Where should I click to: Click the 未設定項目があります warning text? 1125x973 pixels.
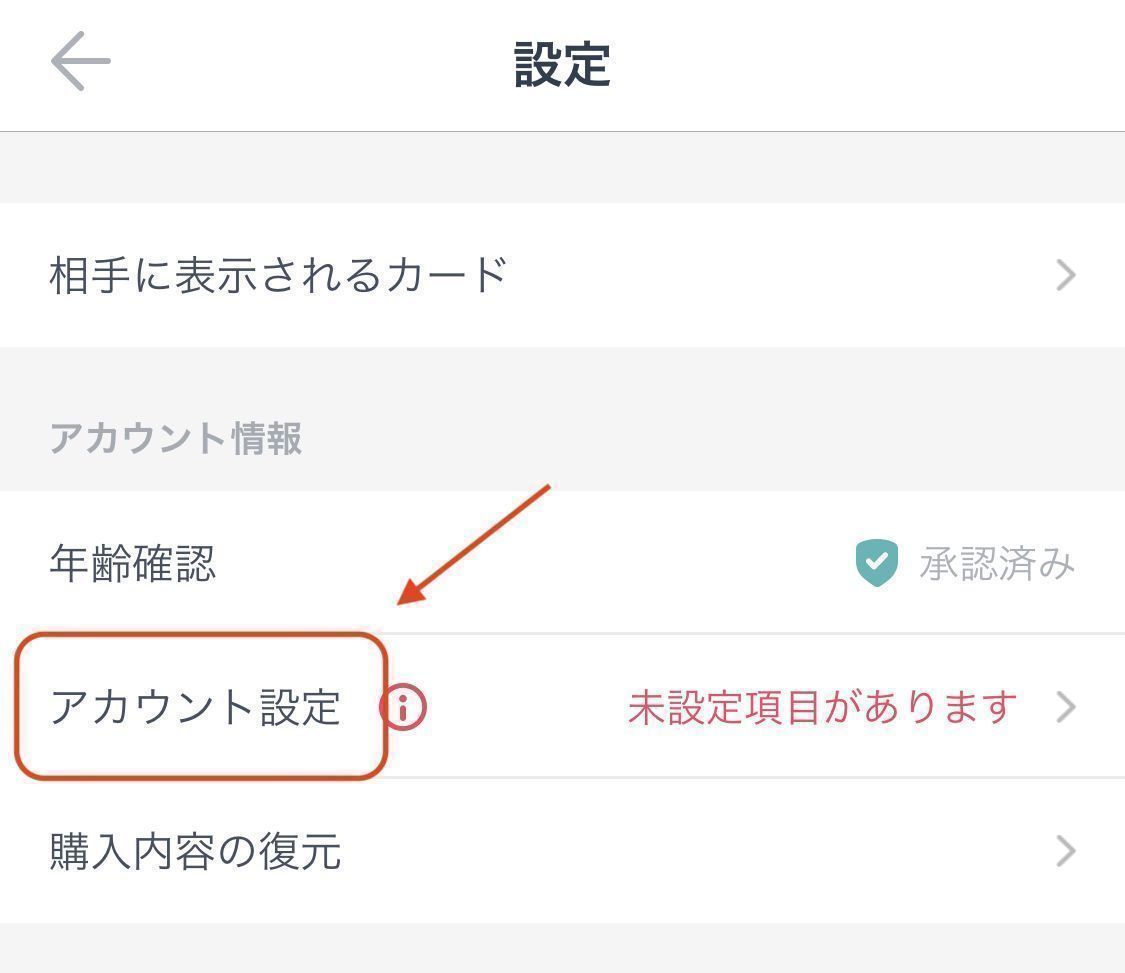pyautogui.click(x=822, y=708)
